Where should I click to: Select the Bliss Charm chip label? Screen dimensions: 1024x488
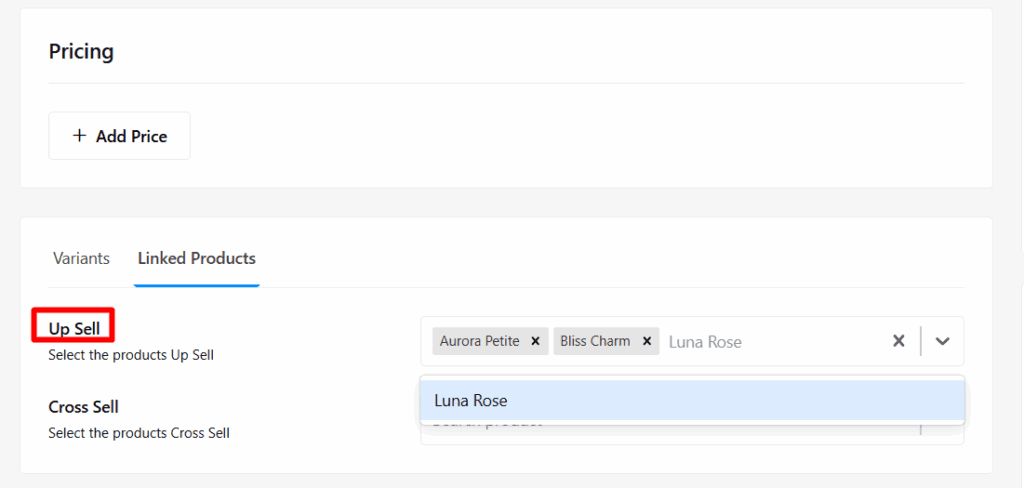(x=595, y=341)
